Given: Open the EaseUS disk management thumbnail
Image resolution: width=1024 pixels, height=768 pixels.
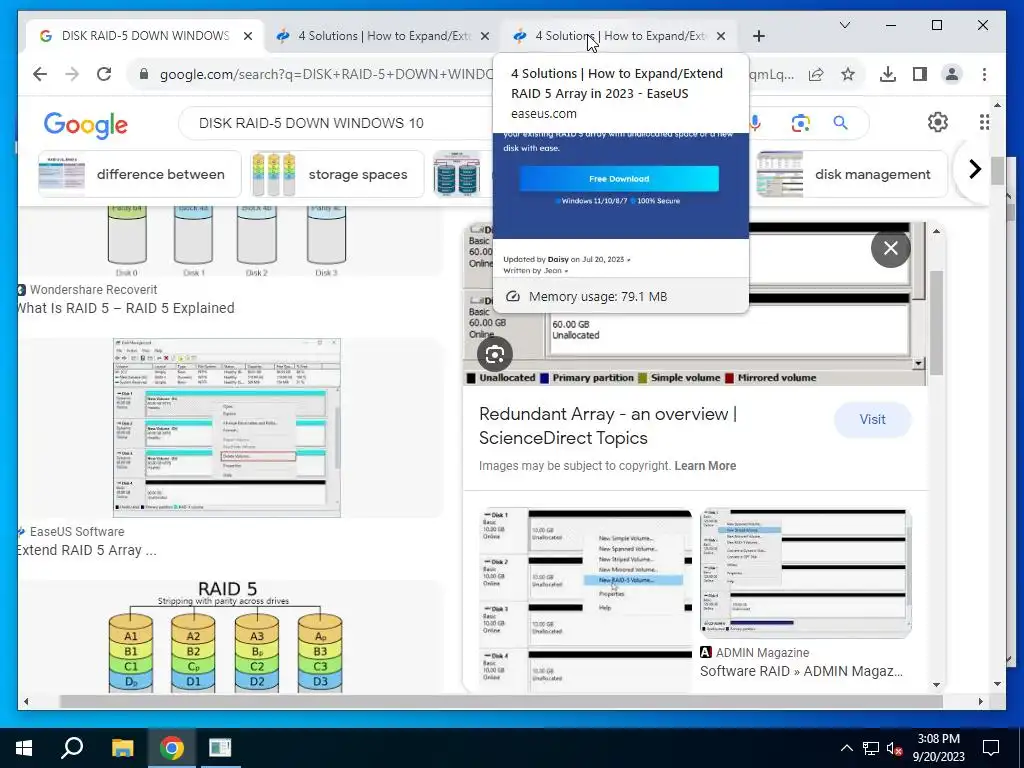Looking at the screenshot, I should [227, 428].
